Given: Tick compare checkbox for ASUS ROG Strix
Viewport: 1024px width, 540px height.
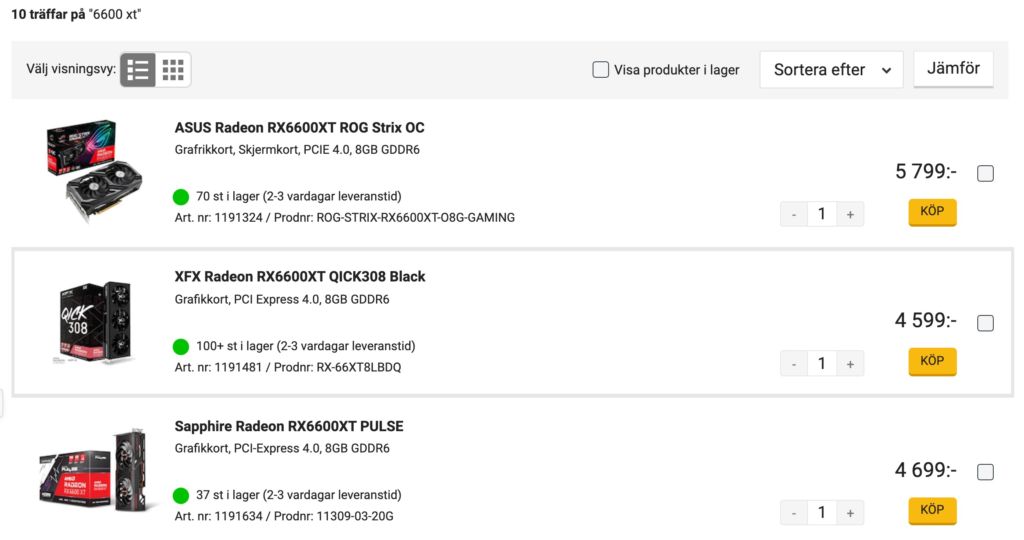Looking at the screenshot, I should (x=985, y=174).
